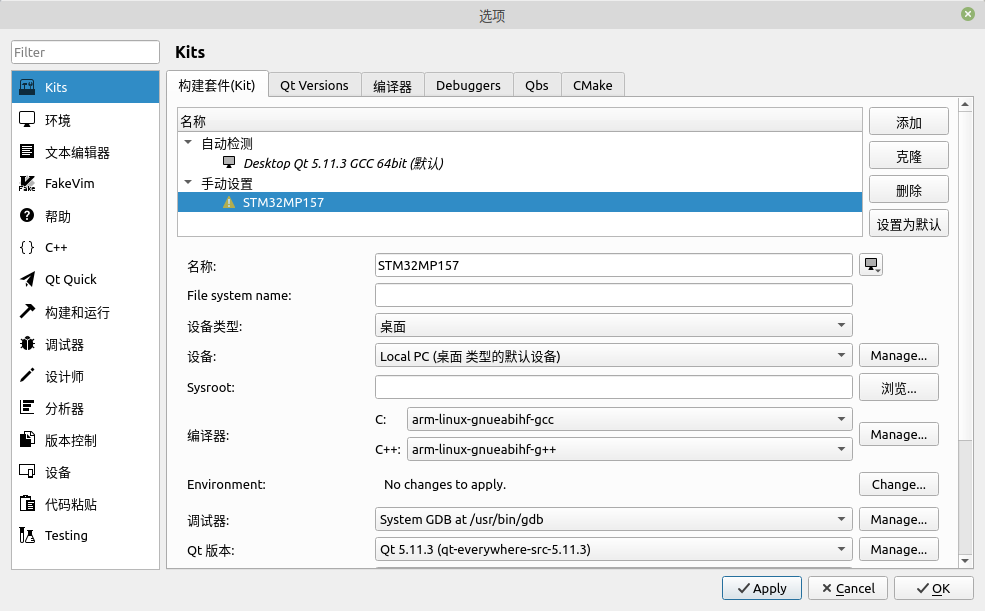The width and height of the screenshot is (985, 611).
Task: Click Manage next to 调试器 dropdown
Action: pos(899,519)
